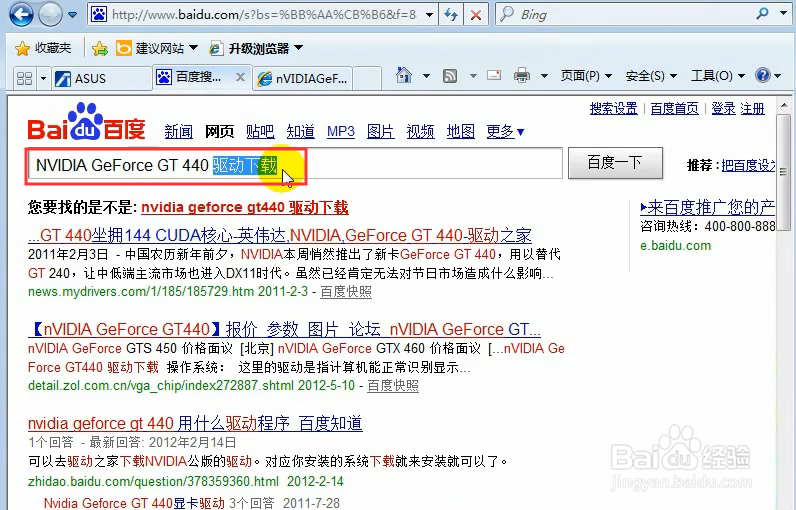Click the Quick Tabs grid icon

point(24,78)
